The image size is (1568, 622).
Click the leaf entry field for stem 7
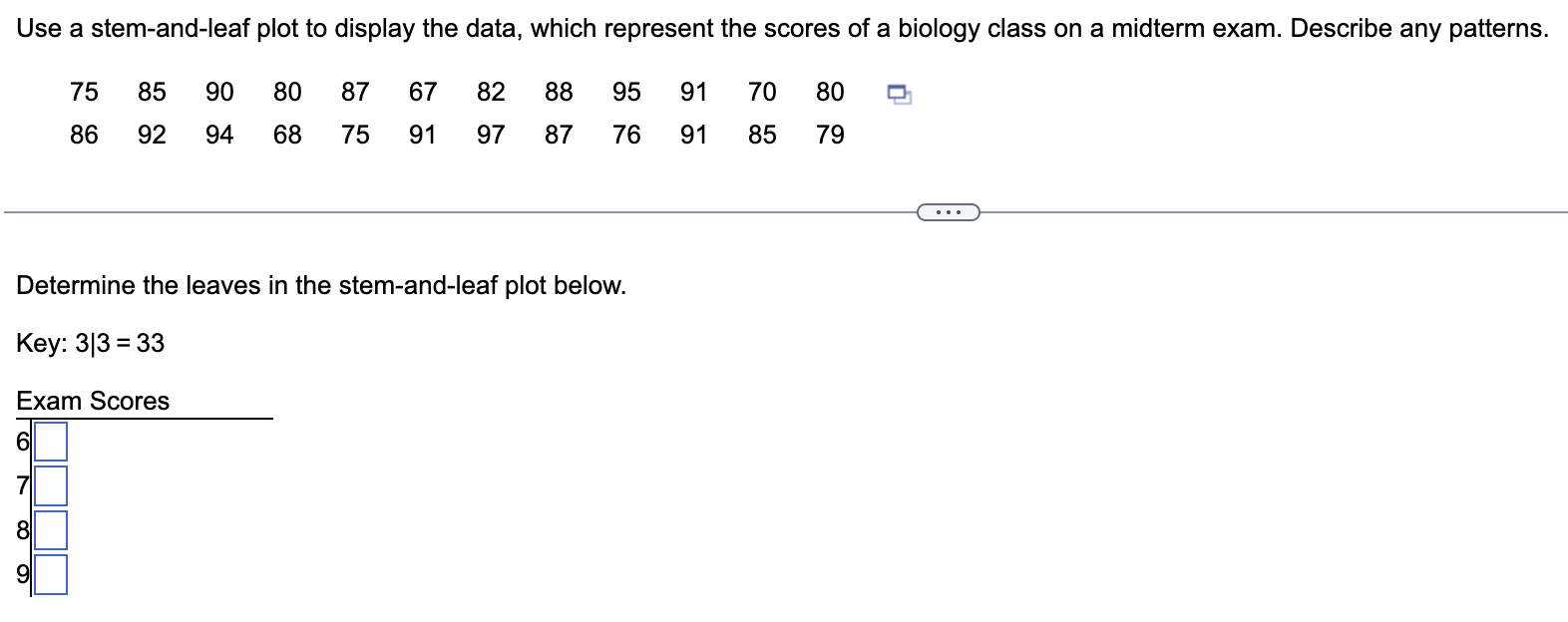[x=52, y=487]
